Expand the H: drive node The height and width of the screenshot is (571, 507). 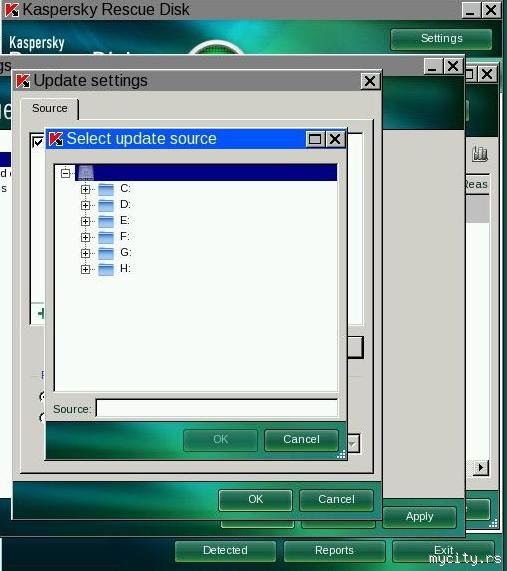pyautogui.click(x=85, y=269)
